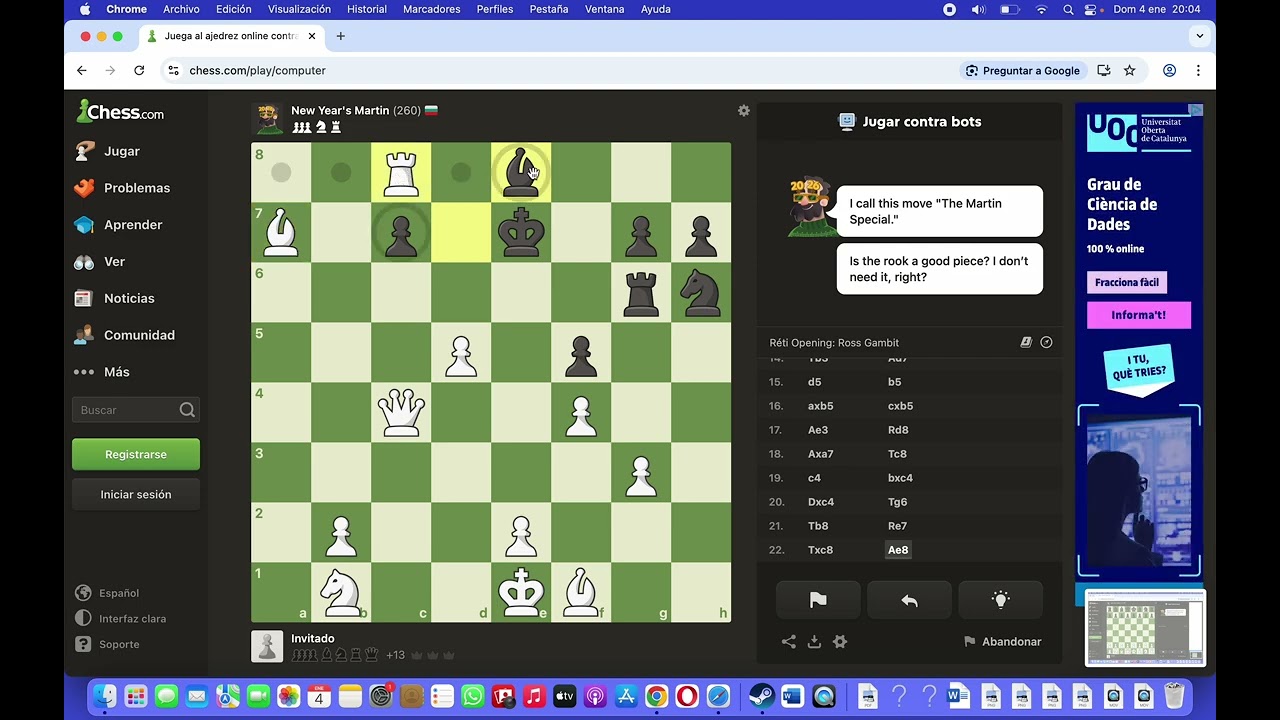Open Spotlight search in the menu bar
1280x720 pixels.
(1068, 9)
